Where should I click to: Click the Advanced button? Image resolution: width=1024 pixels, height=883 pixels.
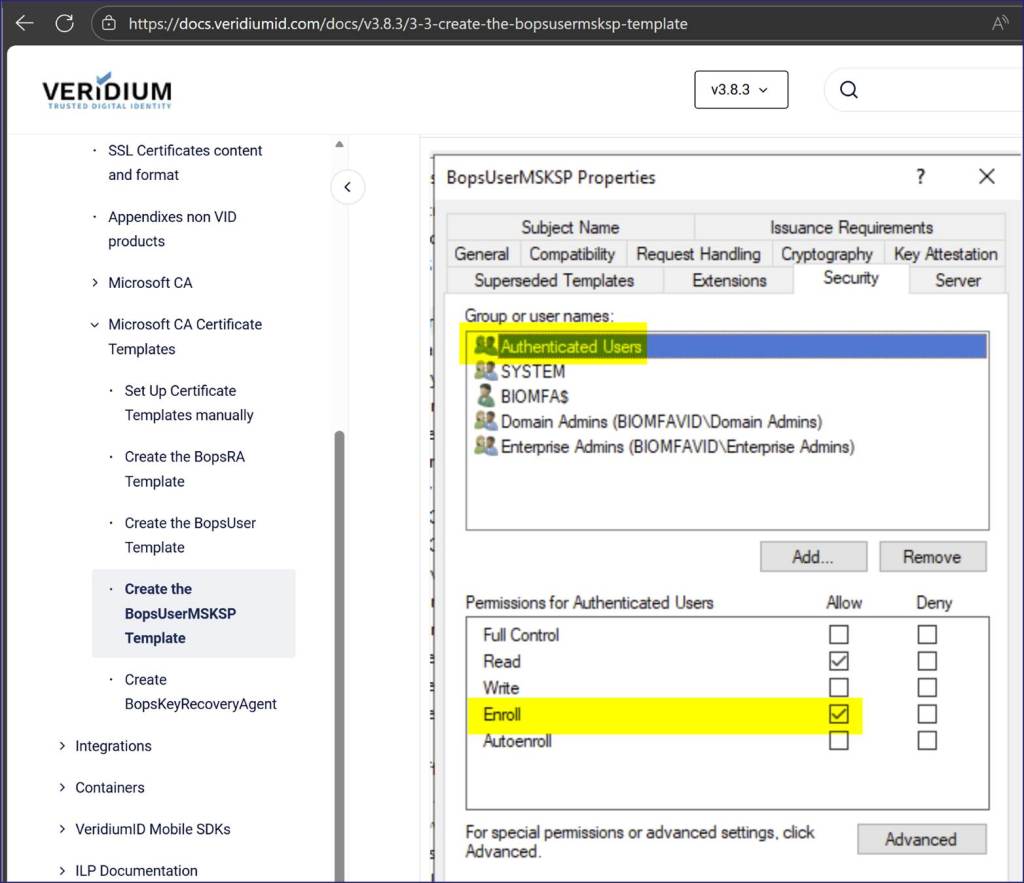point(920,839)
